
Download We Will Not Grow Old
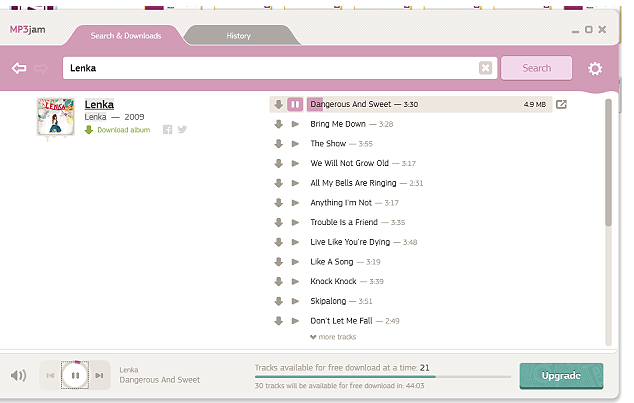point(279,163)
